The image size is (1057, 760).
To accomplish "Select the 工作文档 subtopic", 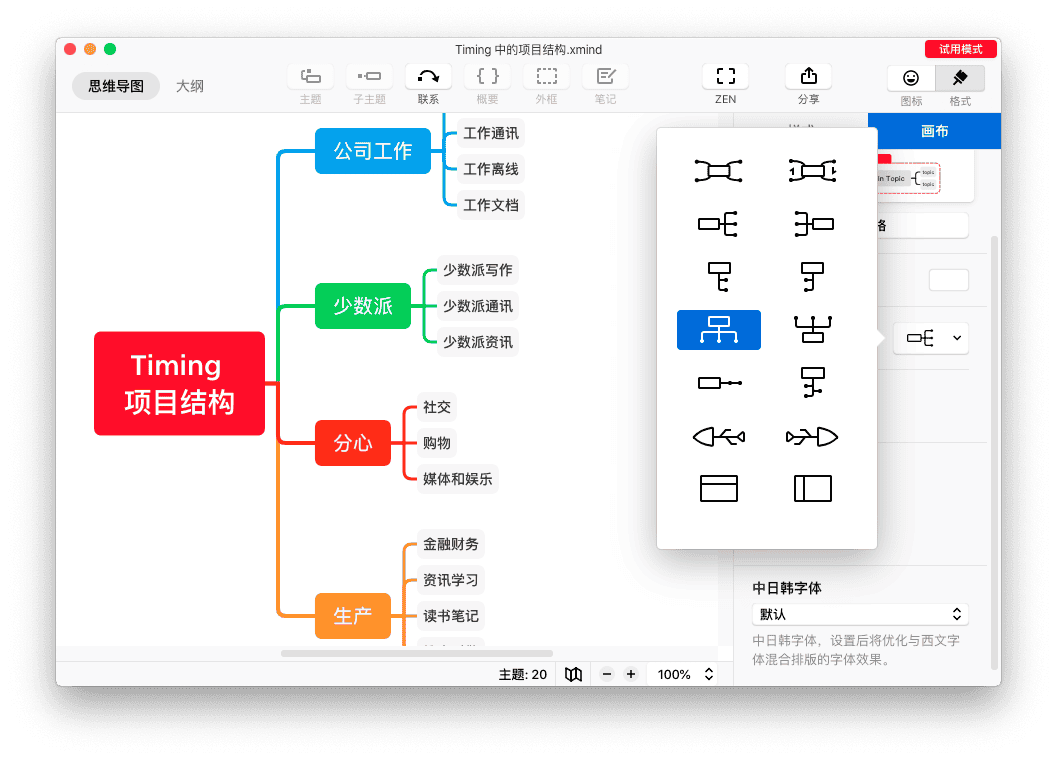I will [491, 205].
